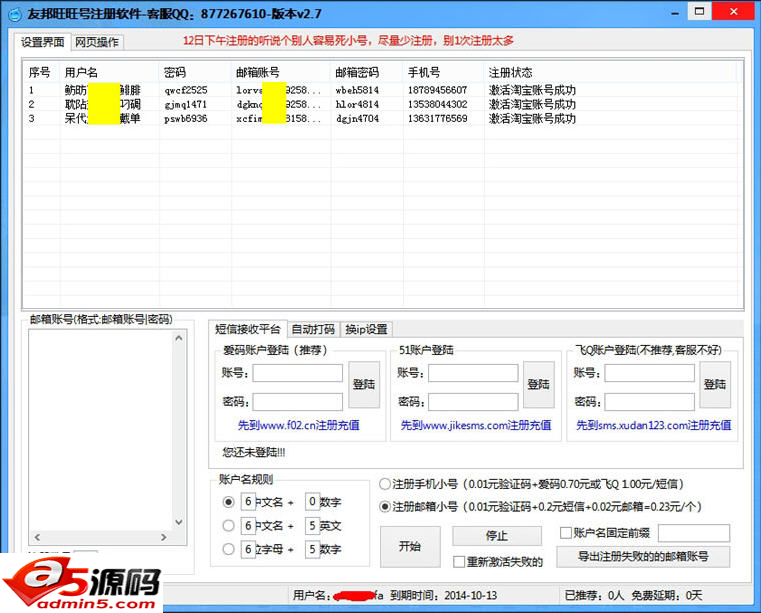This screenshot has width=761, height=613.
Task: Open the www.f02.cn register link
Action: tap(298, 425)
